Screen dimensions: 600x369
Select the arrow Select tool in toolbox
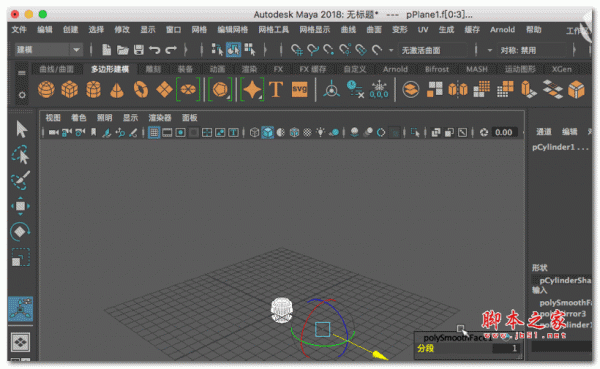[x=21, y=129]
